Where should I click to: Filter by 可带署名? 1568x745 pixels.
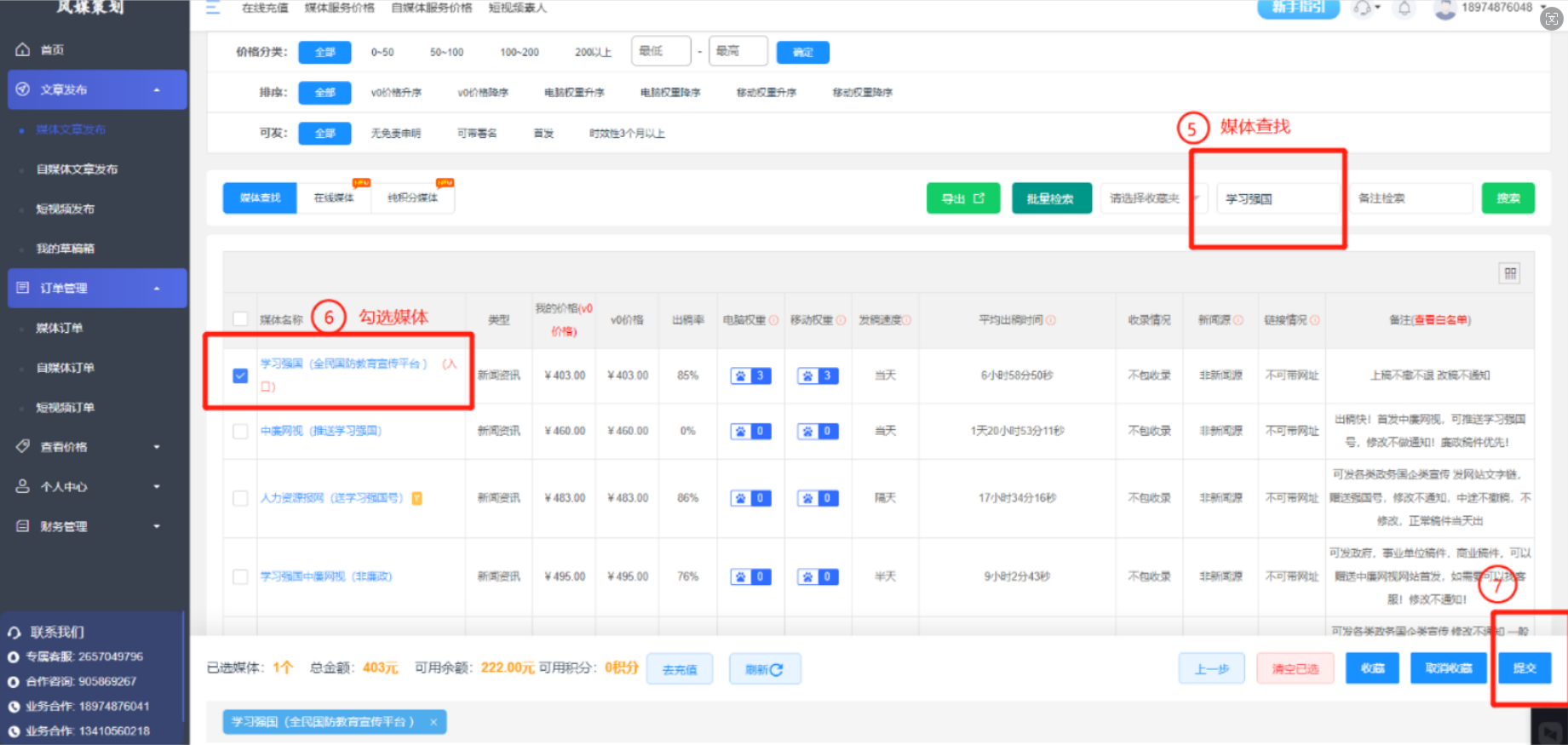click(477, 133)
